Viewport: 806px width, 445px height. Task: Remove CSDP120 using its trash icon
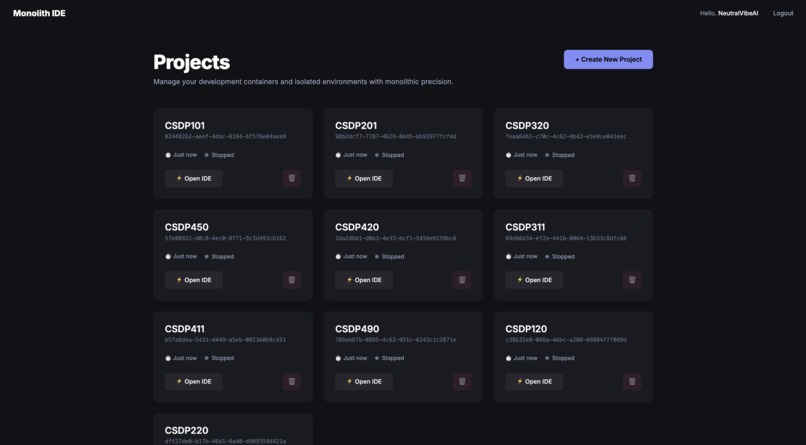[632, 381]
